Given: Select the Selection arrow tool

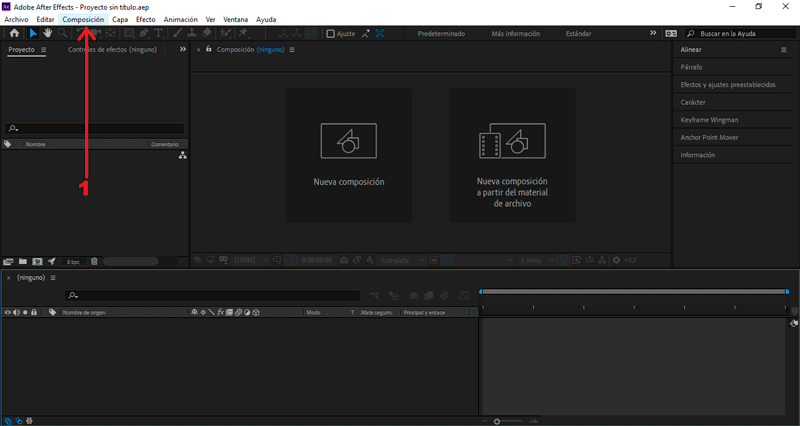Looking at the screenshot, I should (x=33, y=33).
